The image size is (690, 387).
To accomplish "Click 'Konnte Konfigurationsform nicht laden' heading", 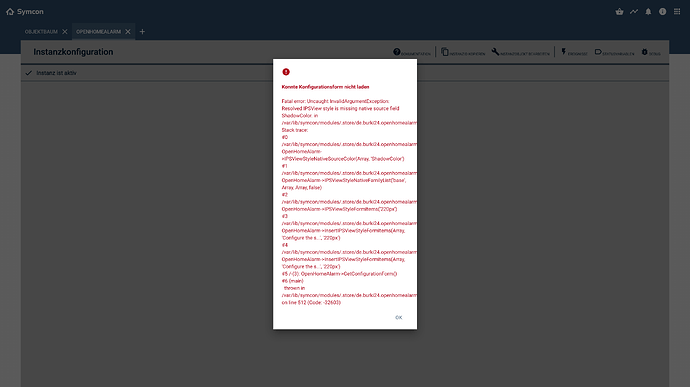I will (x=325, y=87).
